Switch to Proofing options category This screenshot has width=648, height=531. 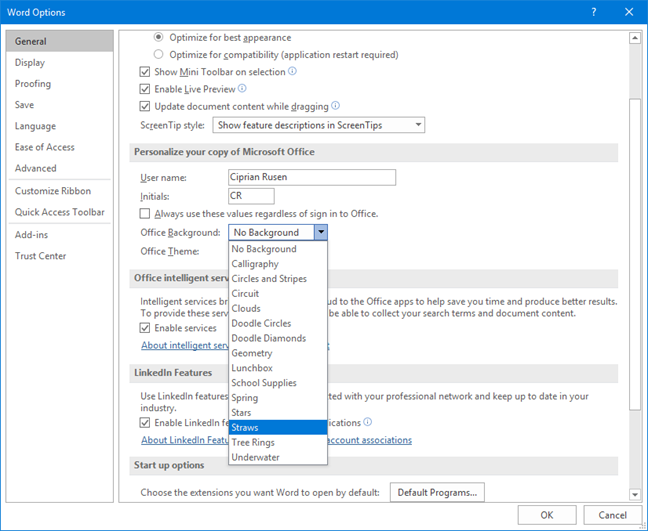[x=60, y=83]
